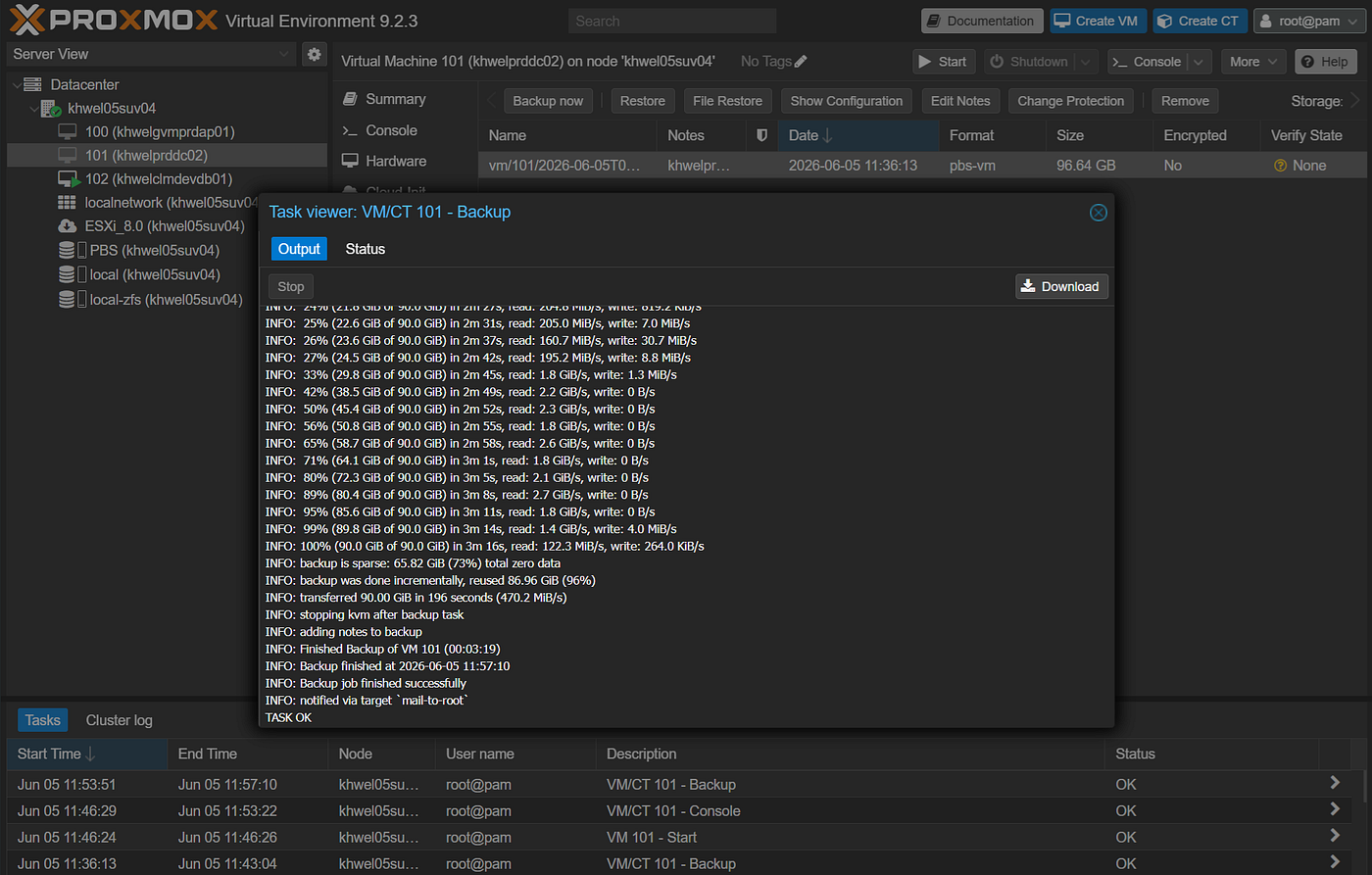Click the Proxmox logo
1372x875 pixels.
click(x=113, y=20)
